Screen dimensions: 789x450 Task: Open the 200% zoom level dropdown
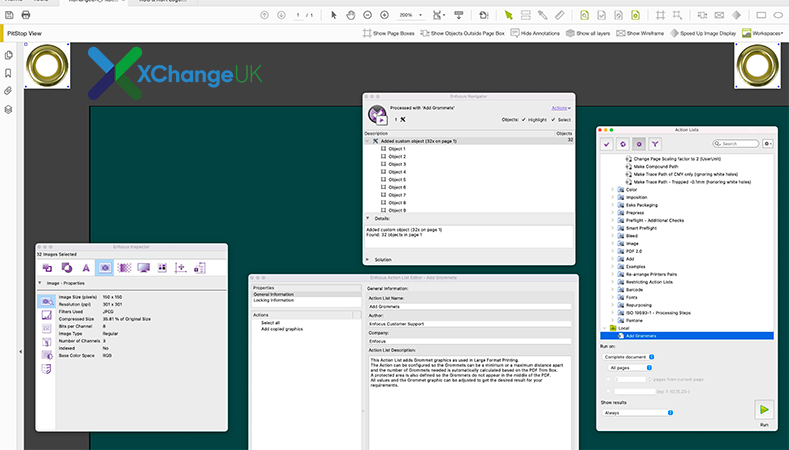click(x=411, y=15)
